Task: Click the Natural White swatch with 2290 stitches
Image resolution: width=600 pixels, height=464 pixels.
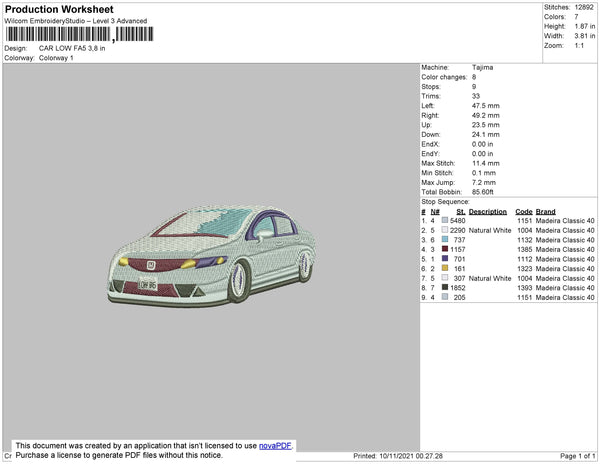Action: pyautogui.click(x=446, y=230)
